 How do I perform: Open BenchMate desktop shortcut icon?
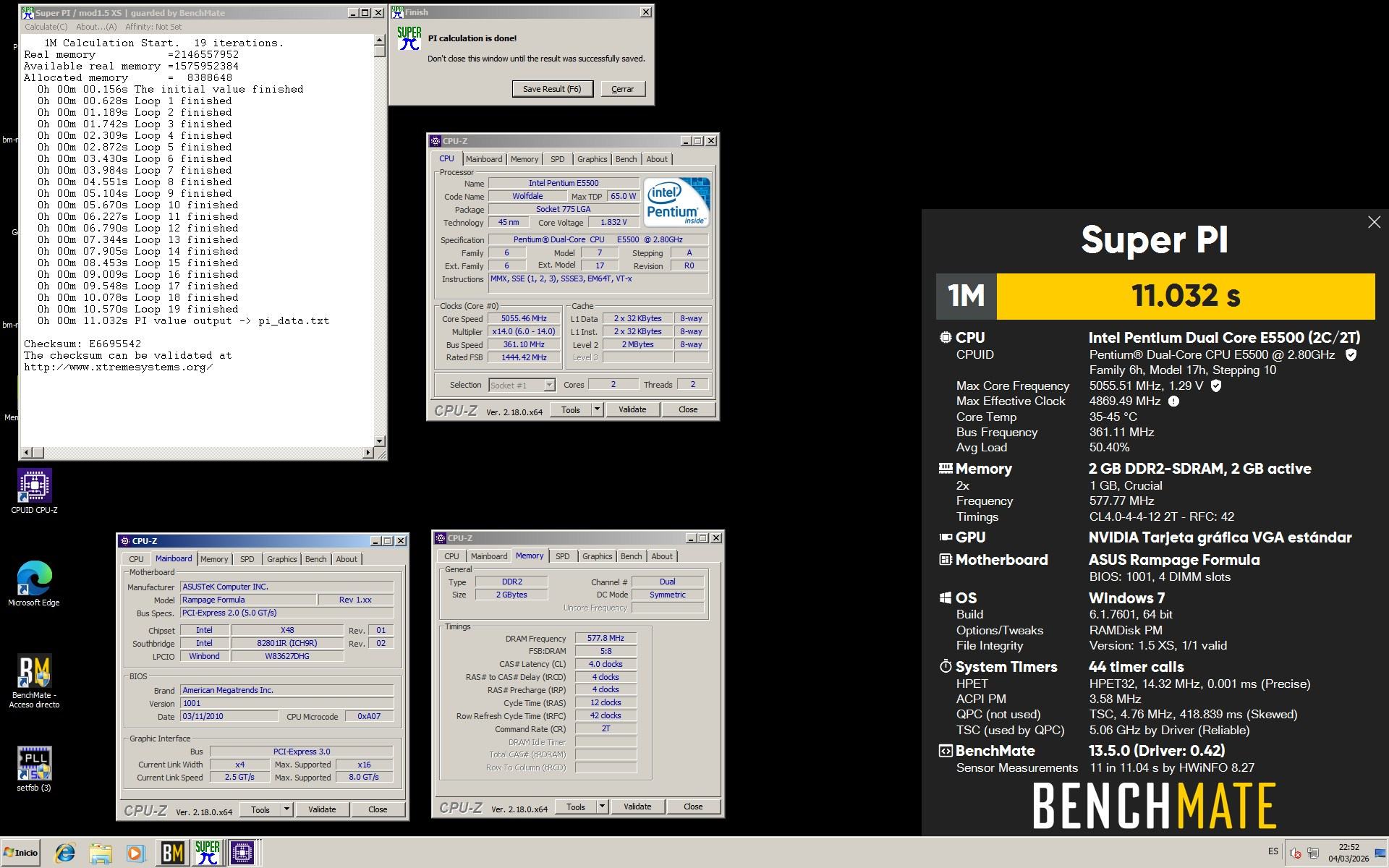pos(34,672)
